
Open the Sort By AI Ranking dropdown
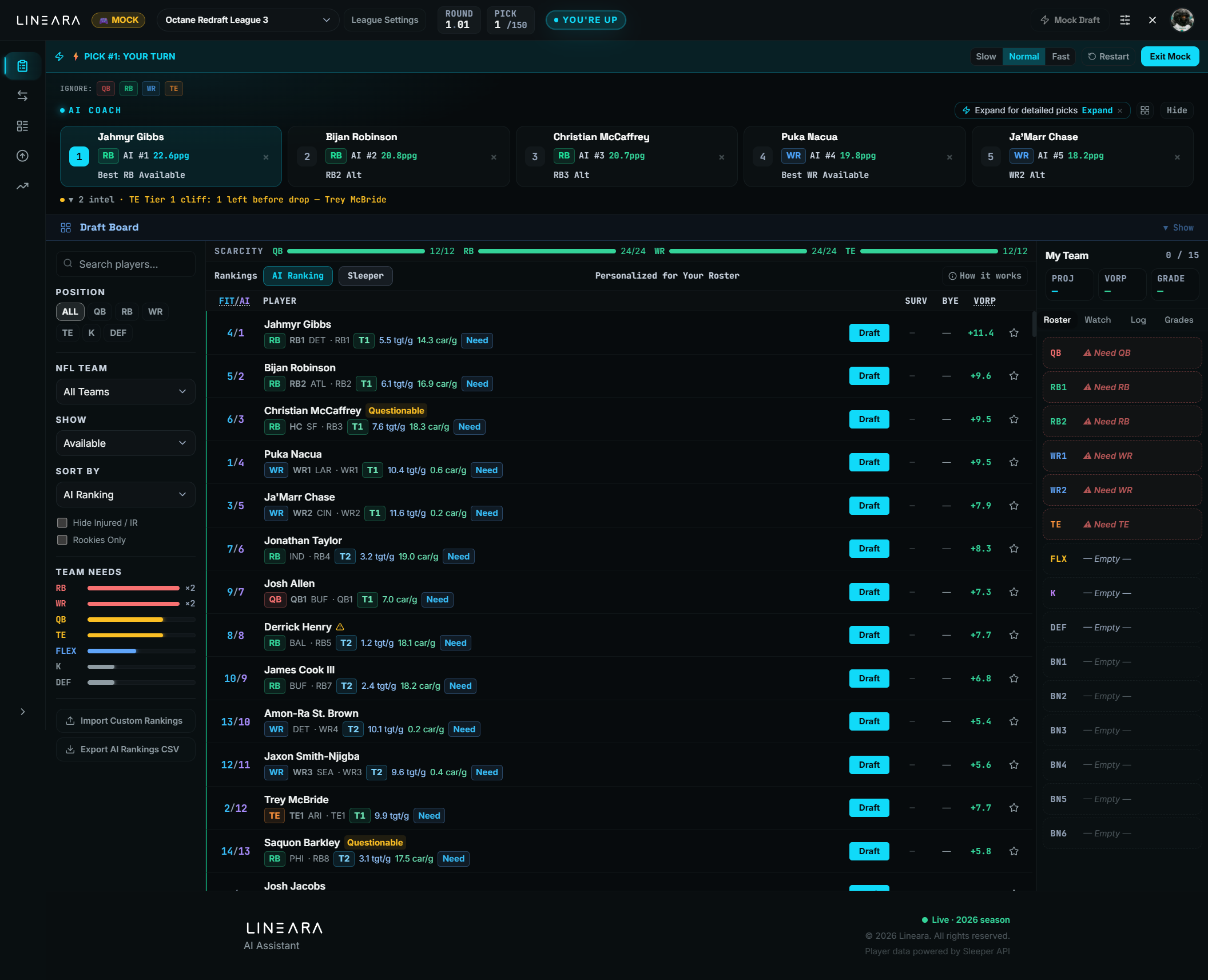(x=125, y=495)
